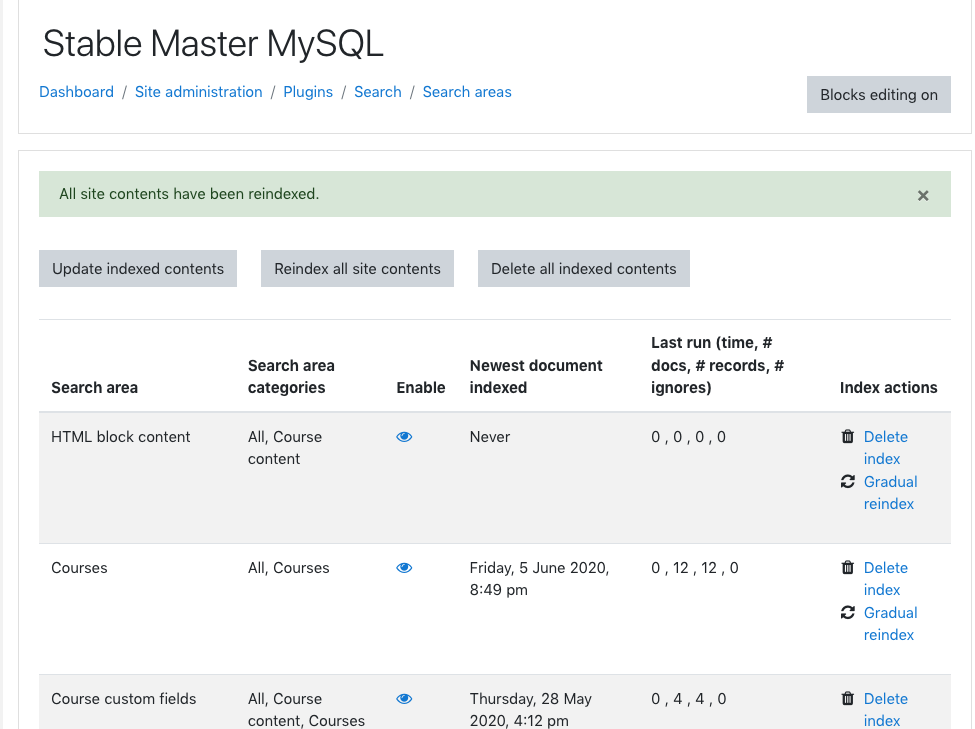
Task: Open the Search areas breadcrumb link
Action: [467, 92]
